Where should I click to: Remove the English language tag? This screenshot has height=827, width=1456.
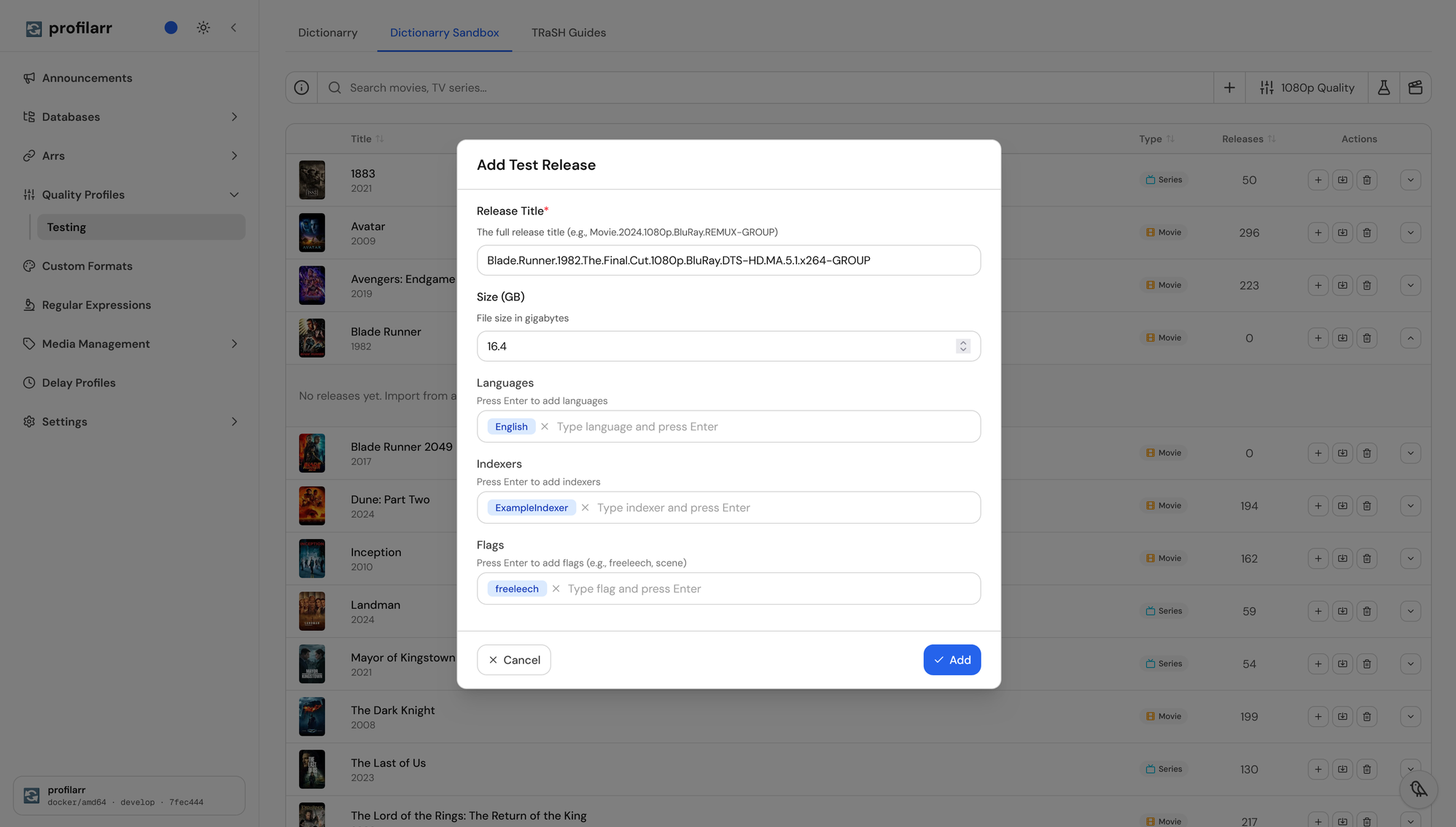(x=545, y=427)
